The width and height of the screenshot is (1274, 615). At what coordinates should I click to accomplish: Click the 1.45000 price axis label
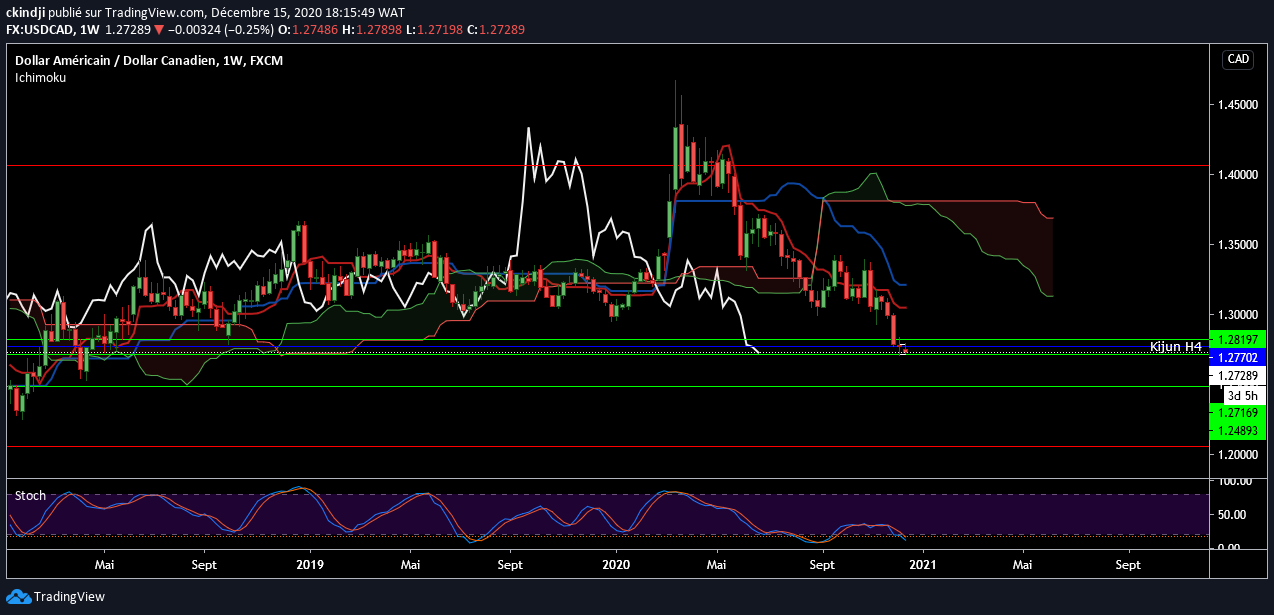pos(1239,105)
